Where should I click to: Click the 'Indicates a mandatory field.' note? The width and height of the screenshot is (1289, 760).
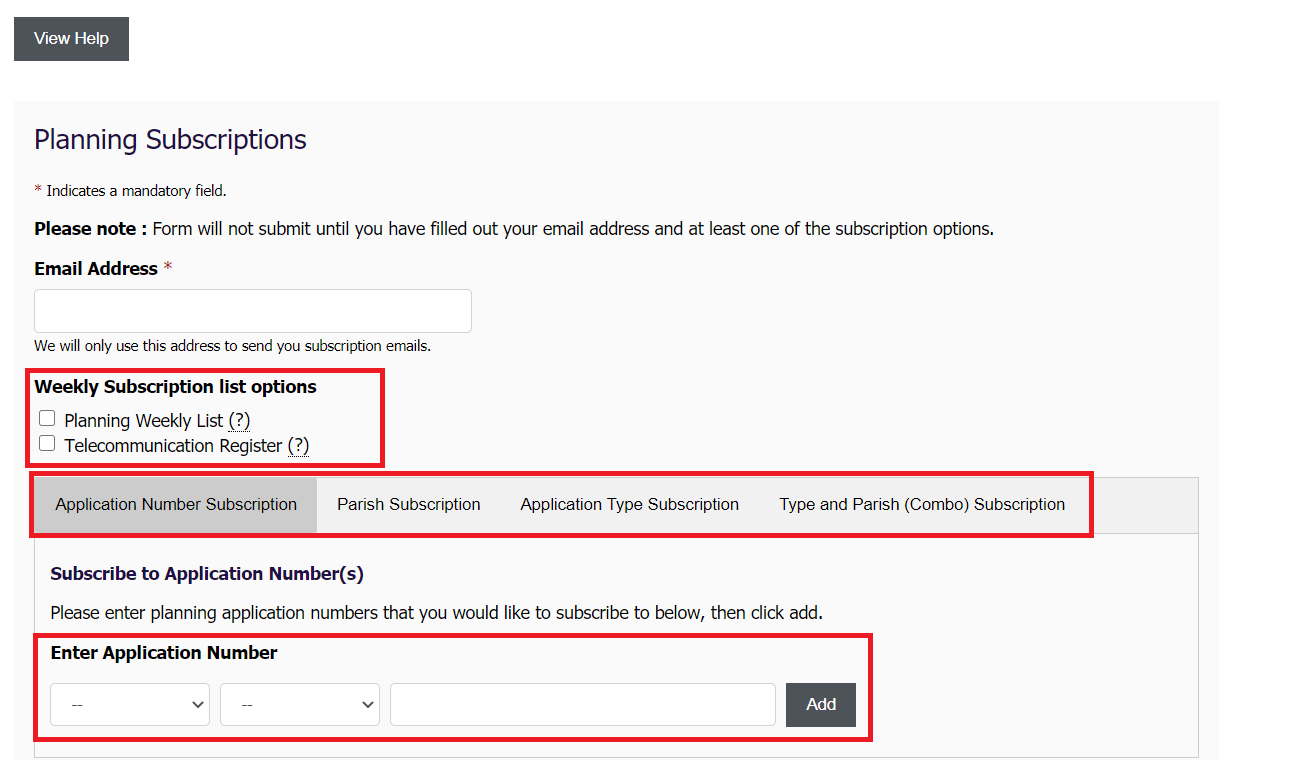pos(131,190)
